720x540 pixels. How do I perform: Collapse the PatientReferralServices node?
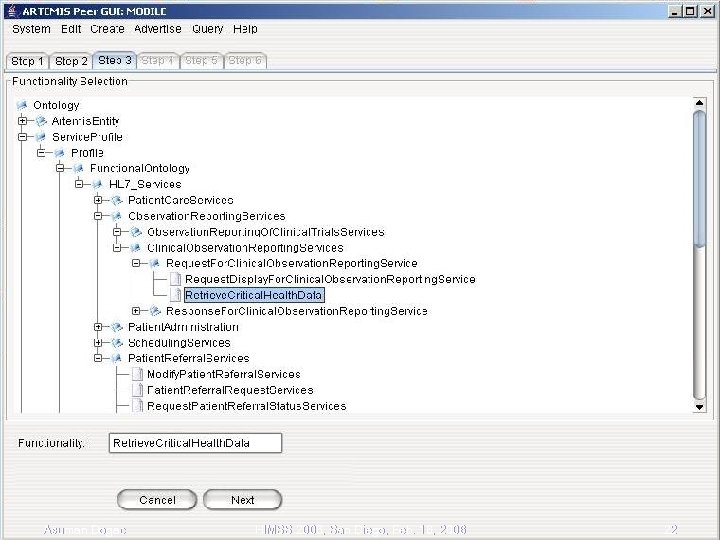click(x=98, y=358)
